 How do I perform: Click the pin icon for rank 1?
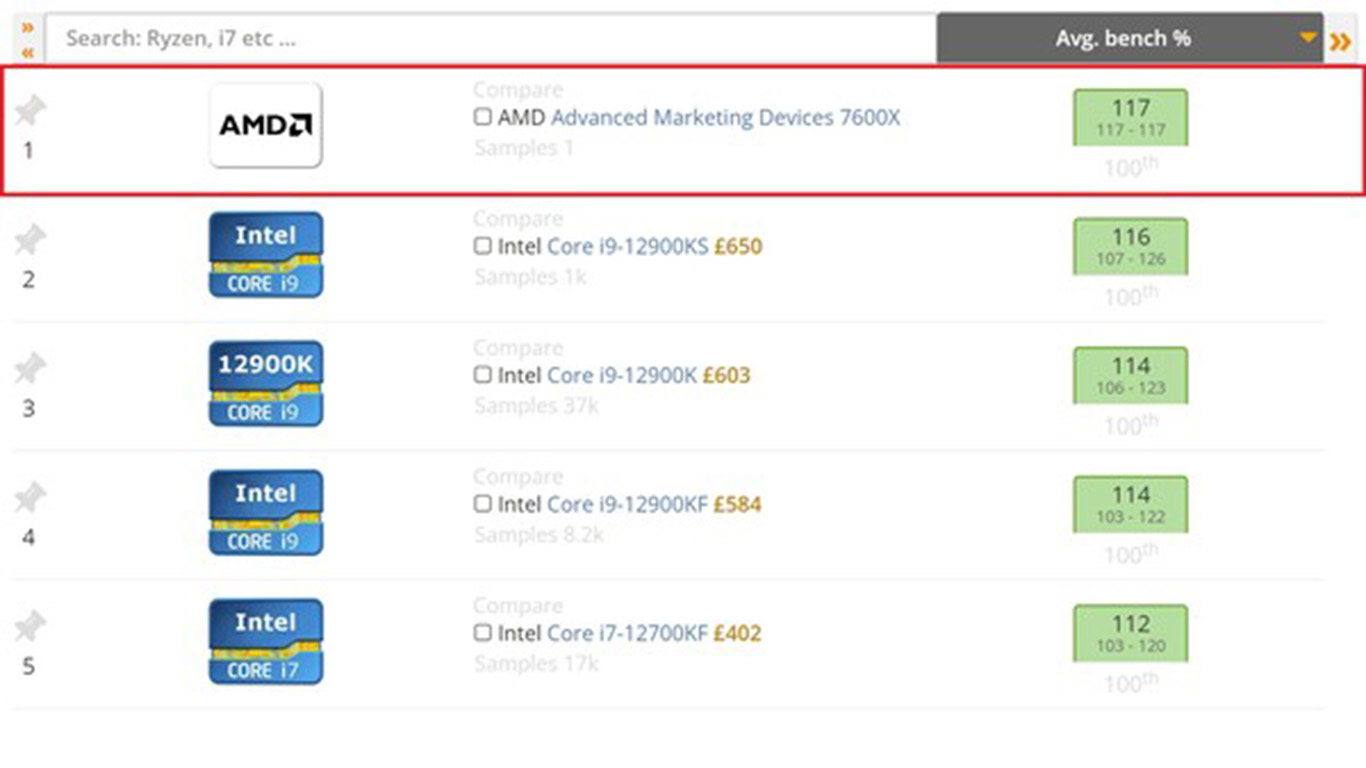(30, 110)
